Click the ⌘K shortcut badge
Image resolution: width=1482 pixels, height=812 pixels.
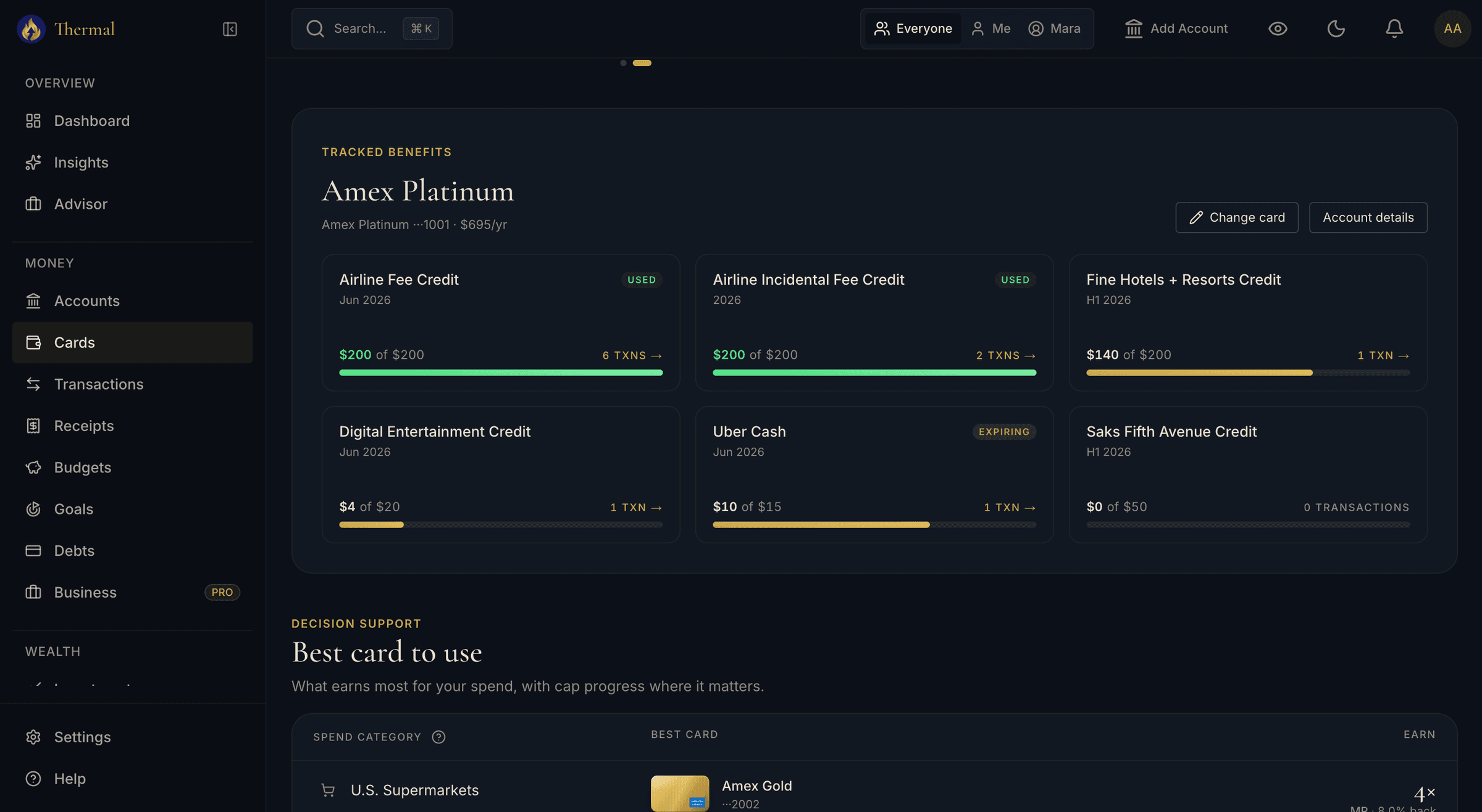421,28
